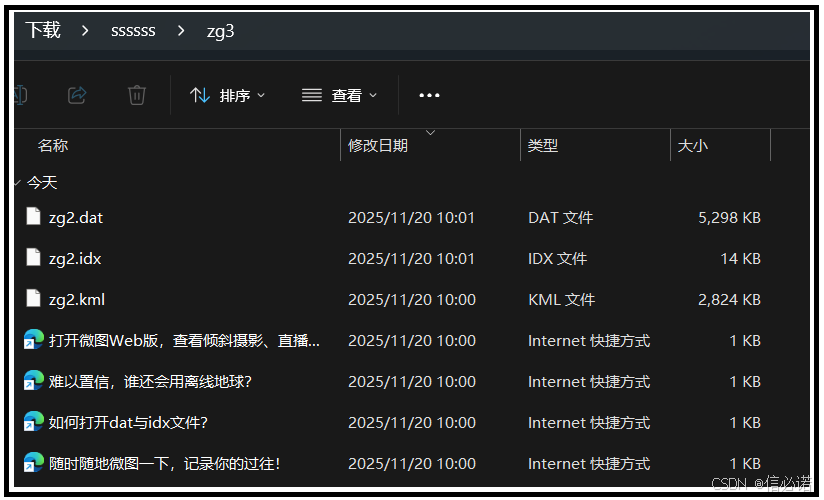Click the IDX 文件 type cell

click(x=557, y=259)
